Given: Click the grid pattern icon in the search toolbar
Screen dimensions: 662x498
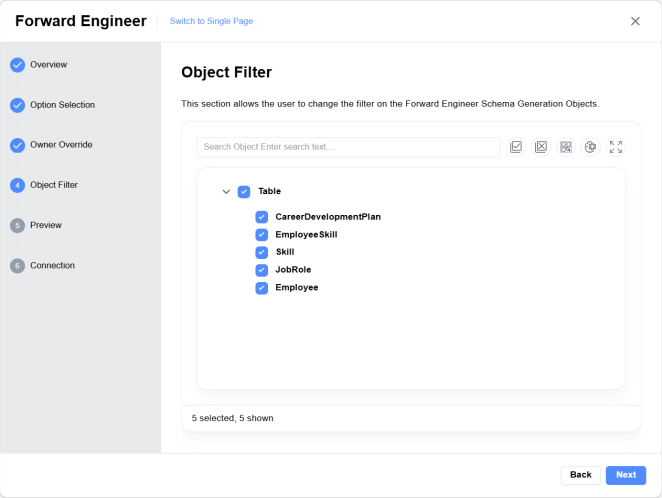Looking at the screenshot, I should [x=566, y=147].
